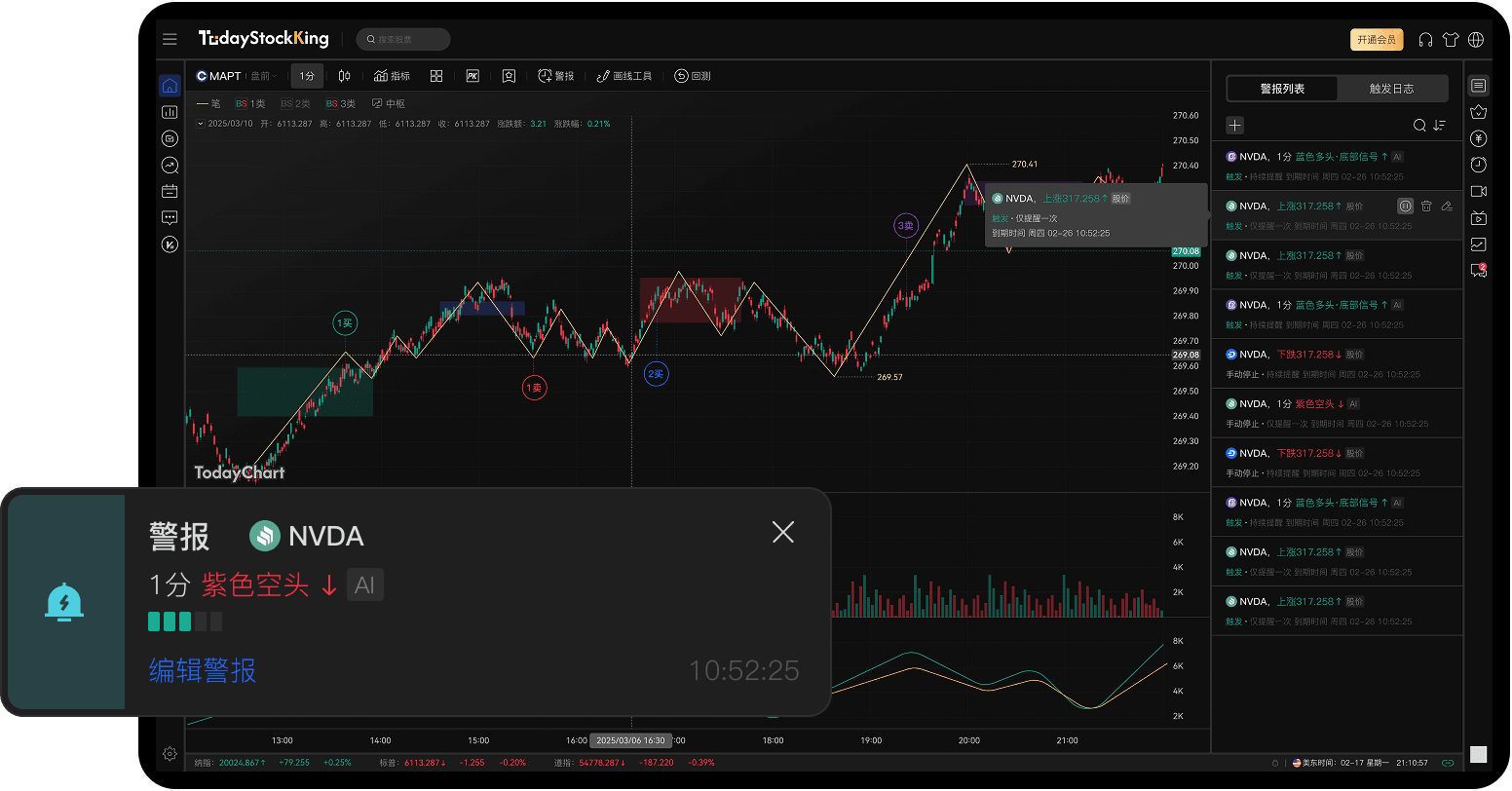This screenshot has height=791, width=1512.
Task: Click the PK compare icon
Action: (x=472, y=76)
